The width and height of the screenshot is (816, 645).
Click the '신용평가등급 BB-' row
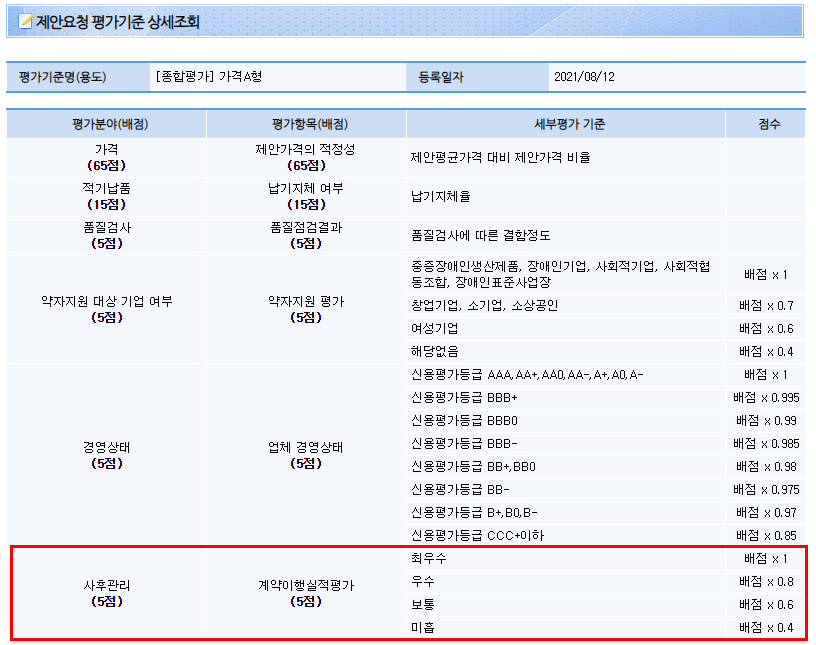(x=566, y=489)
